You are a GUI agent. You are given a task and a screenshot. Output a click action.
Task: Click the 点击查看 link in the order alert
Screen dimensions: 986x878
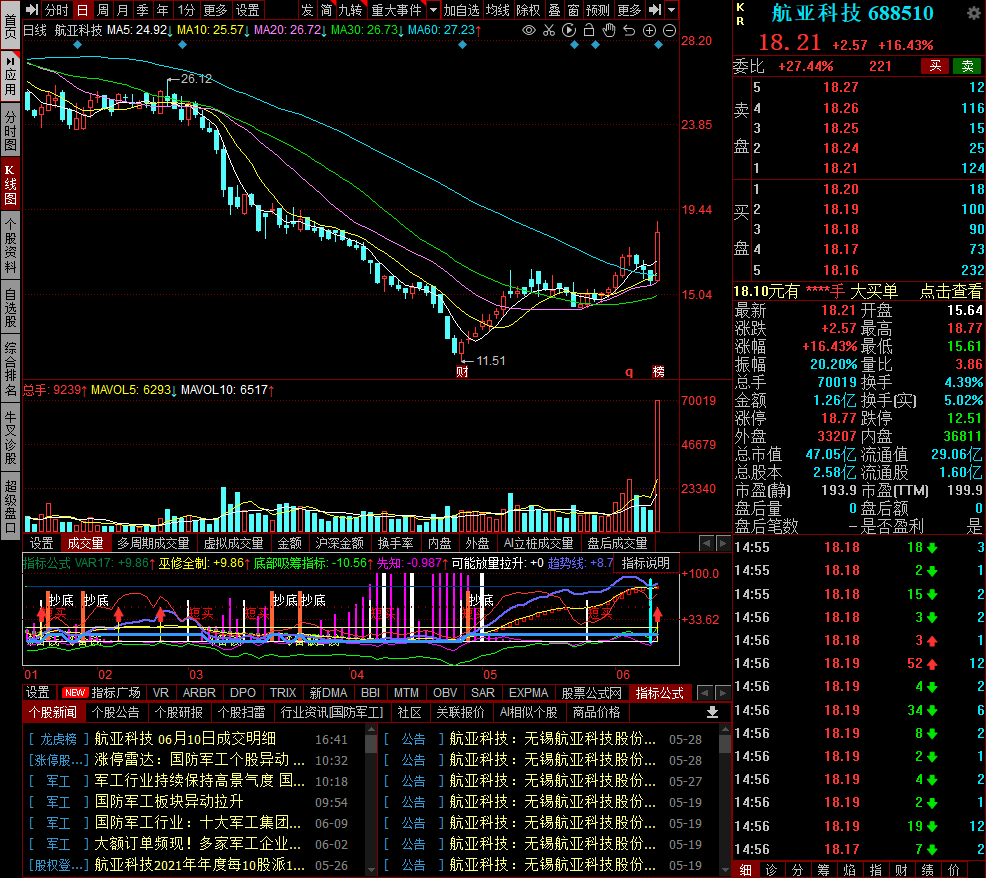(951, 291)
